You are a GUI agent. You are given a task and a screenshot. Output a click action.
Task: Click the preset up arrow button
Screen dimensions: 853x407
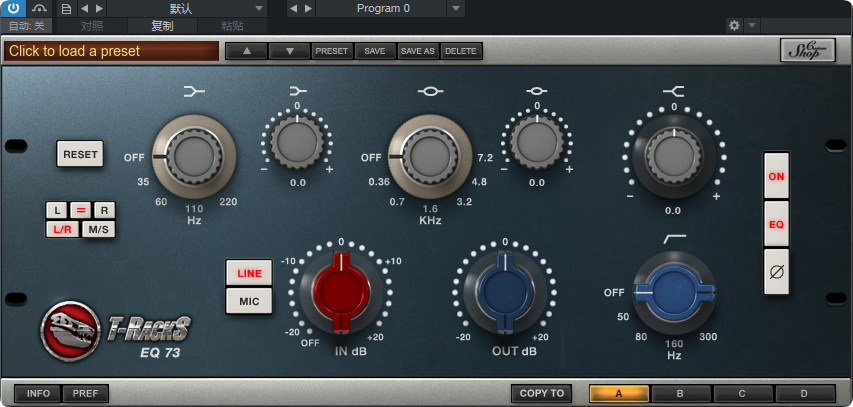246,51
